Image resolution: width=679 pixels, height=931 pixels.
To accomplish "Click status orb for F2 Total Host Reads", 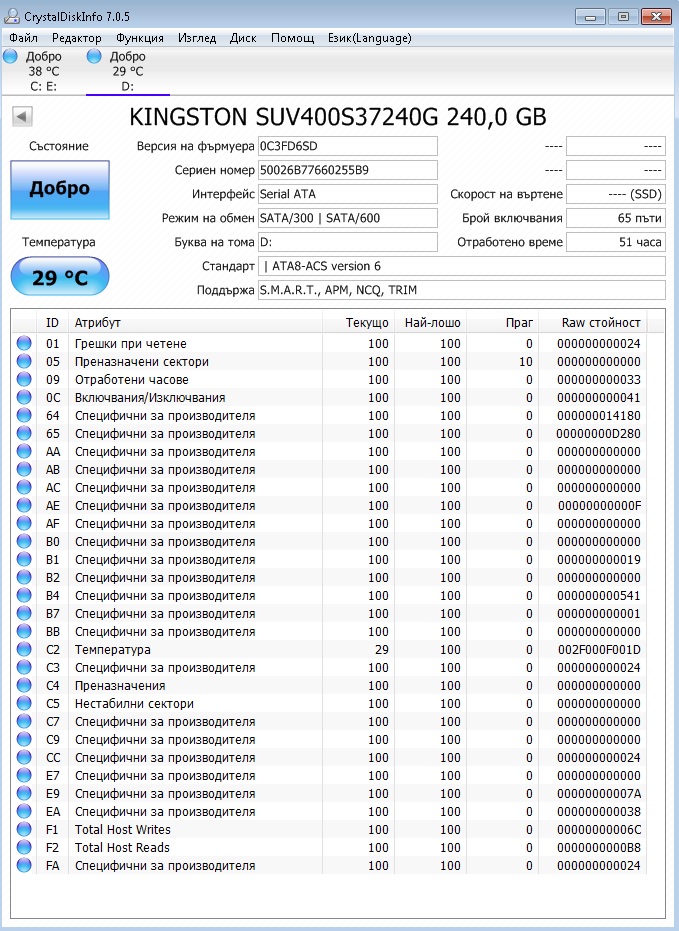I will tap(24, 847).
